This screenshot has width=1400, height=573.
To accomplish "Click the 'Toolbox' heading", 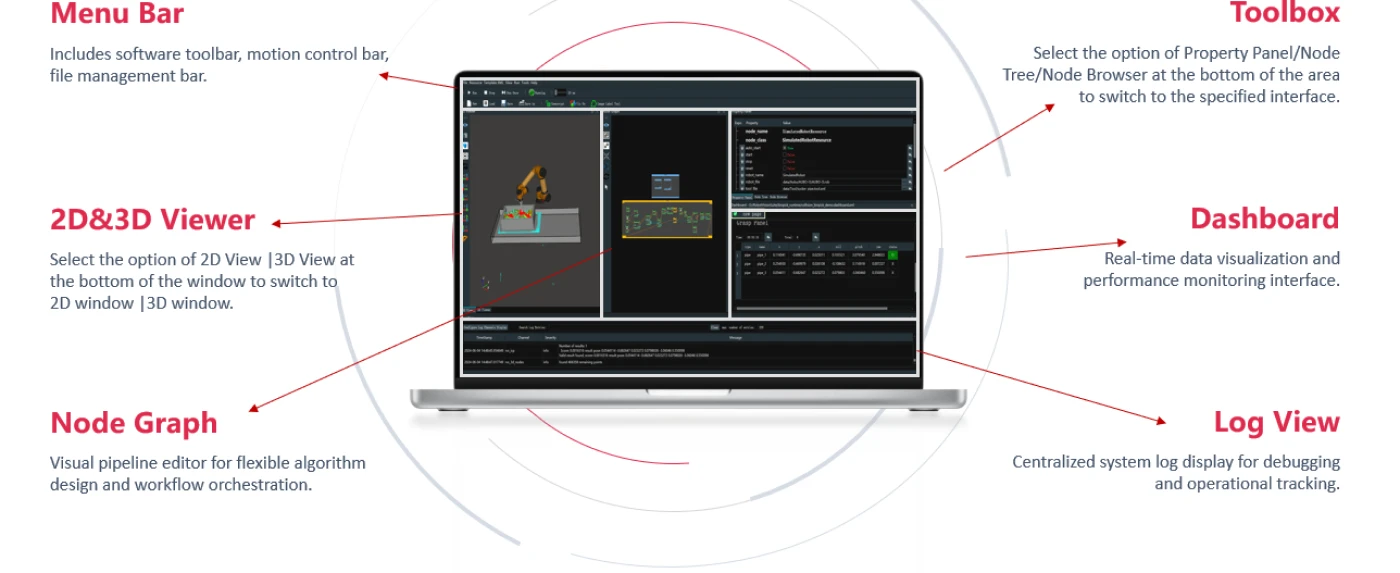I will [x=1284, y=12].
